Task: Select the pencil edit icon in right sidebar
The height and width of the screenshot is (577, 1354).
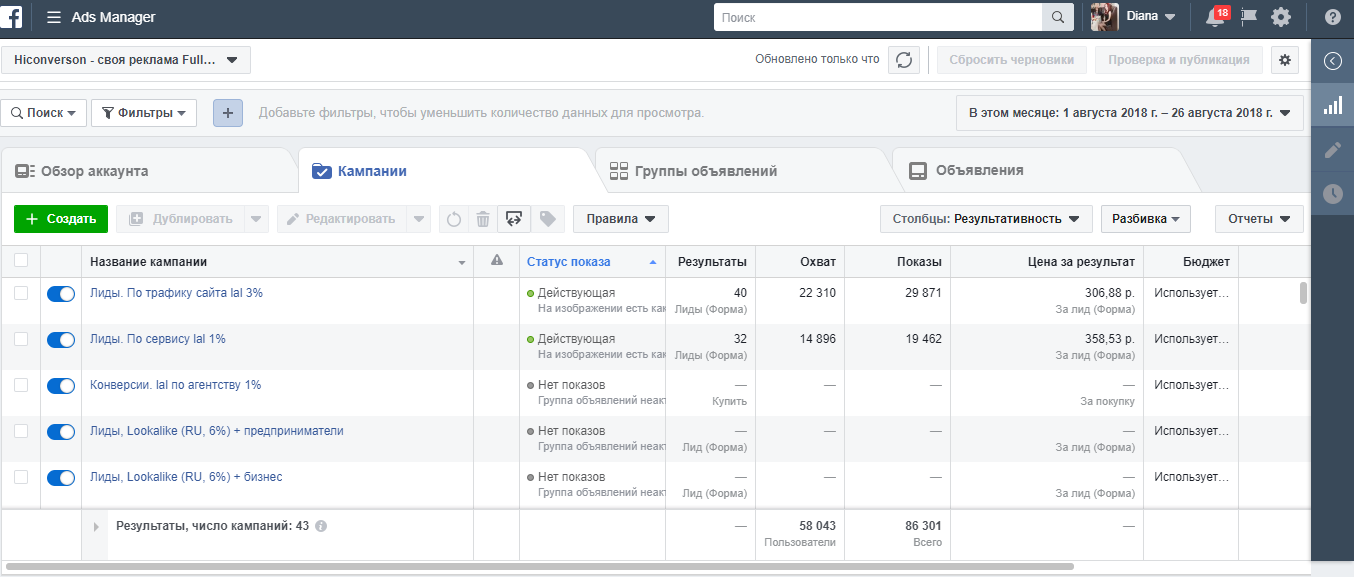Action: pos(1333,149)
